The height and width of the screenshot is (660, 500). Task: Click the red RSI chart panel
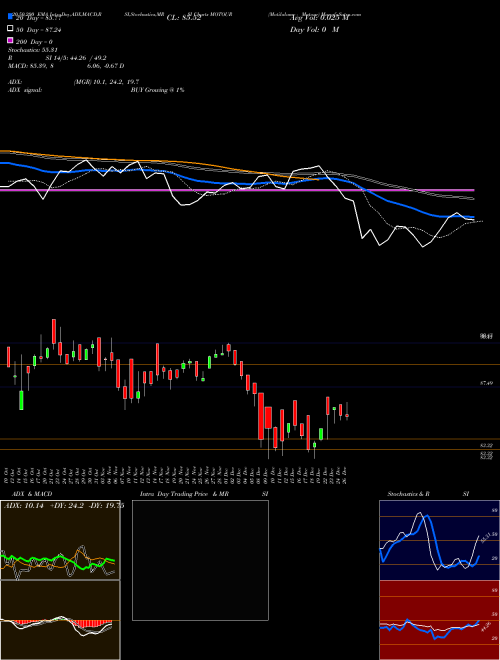[439, 620]
